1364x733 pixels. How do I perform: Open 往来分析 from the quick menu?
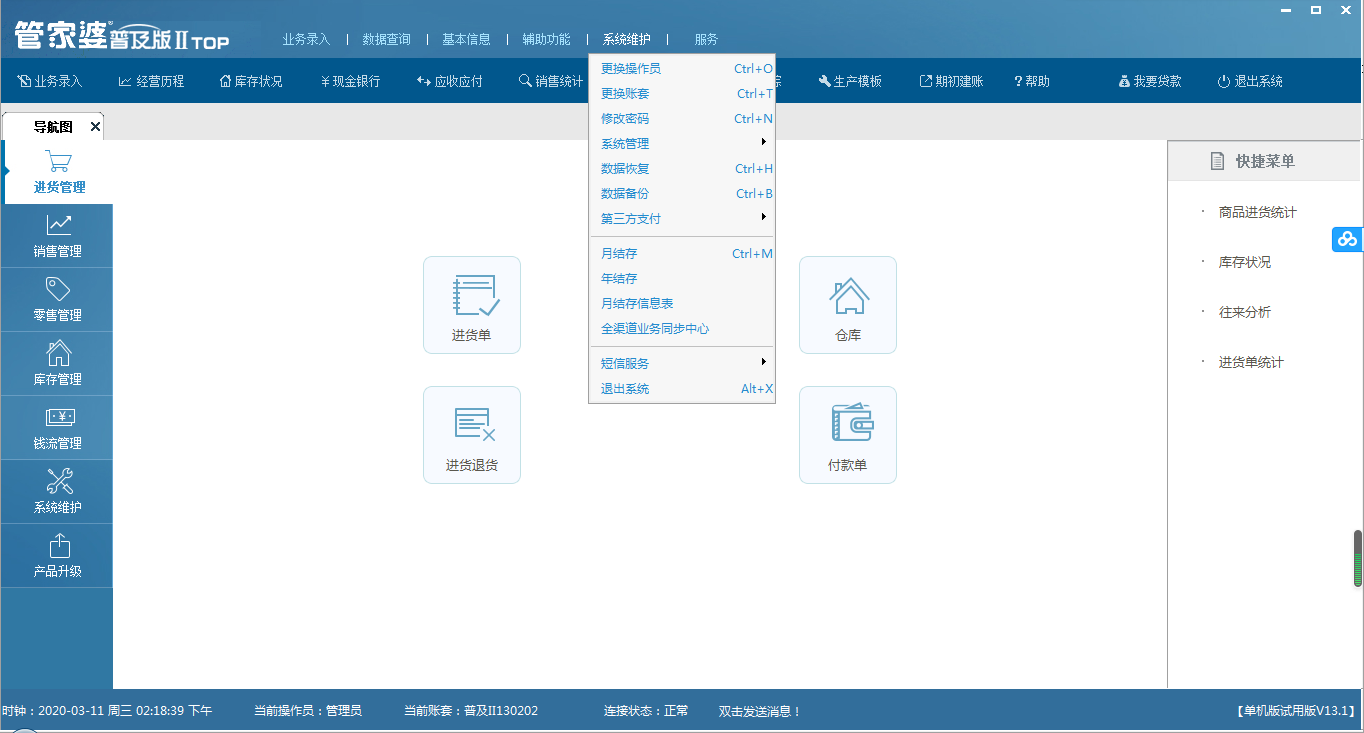point(1244,312)
